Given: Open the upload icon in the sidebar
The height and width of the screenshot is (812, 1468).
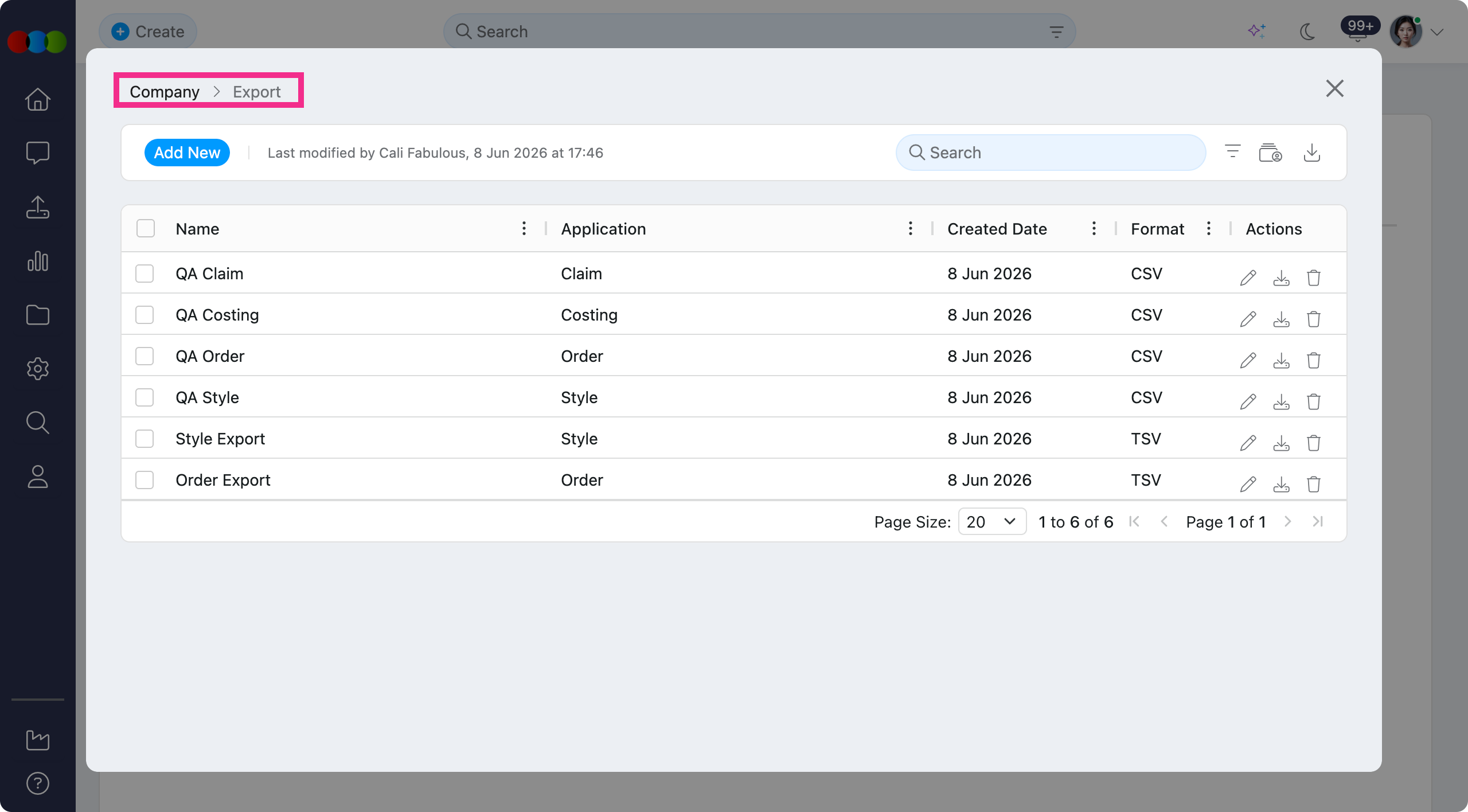Looking at the screenshot, I should (x=38, y=207).
